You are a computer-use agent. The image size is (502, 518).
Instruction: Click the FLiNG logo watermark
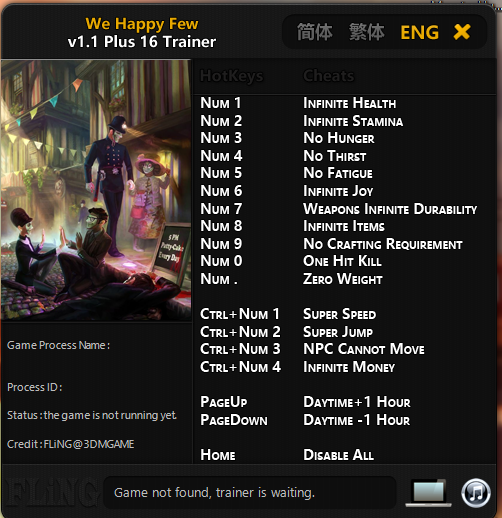[x=50, y=493]
